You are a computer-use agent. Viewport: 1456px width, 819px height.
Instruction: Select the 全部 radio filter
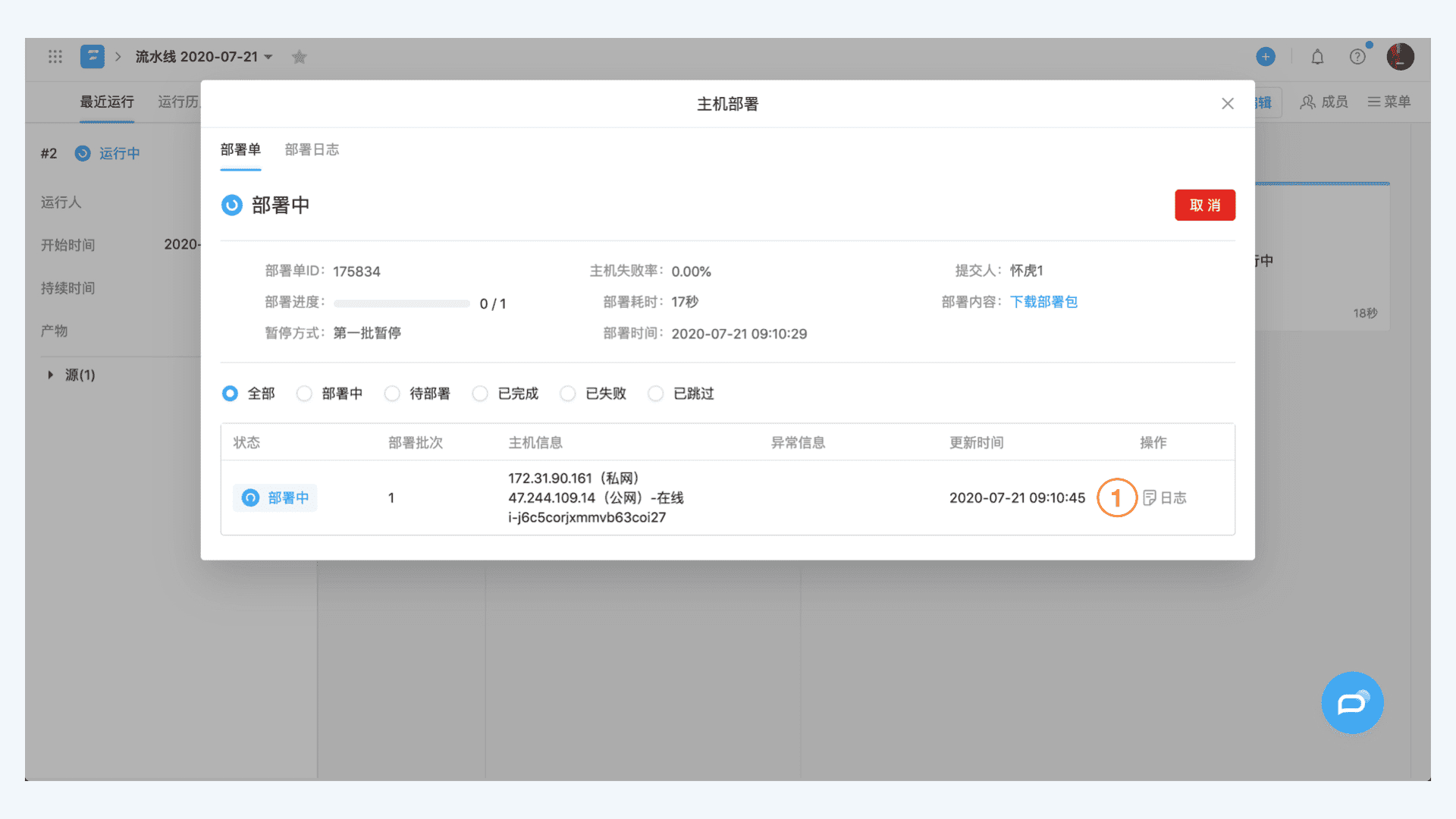pos(230,394)
